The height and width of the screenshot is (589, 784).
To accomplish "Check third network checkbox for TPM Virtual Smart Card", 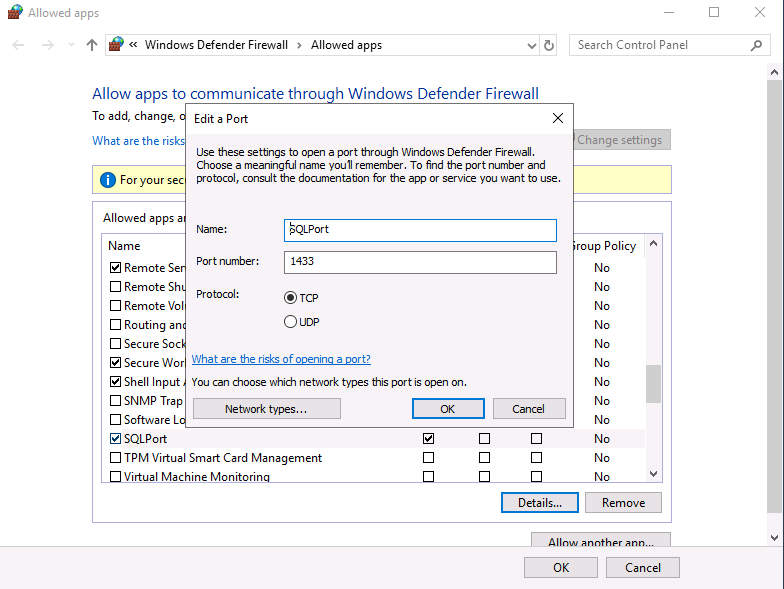I will click(536, 458).
